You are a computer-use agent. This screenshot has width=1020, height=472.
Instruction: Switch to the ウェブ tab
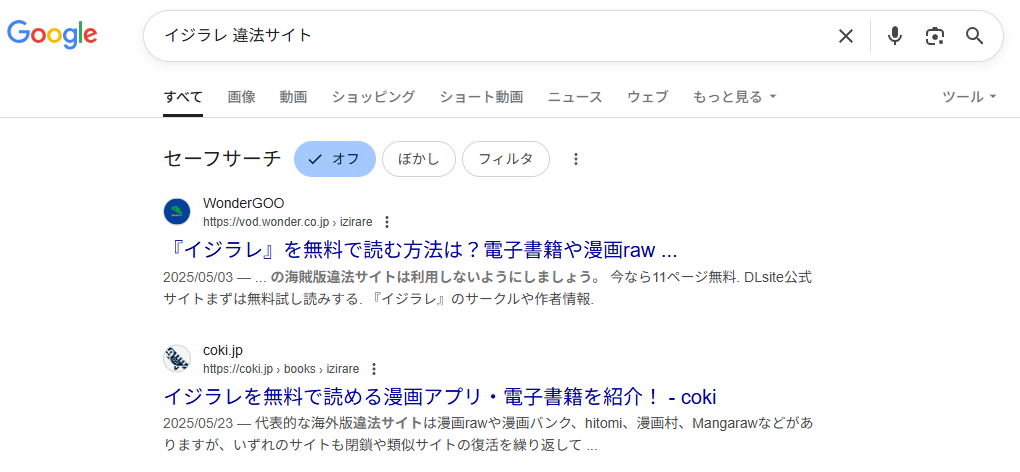click(x=647, y=98)
